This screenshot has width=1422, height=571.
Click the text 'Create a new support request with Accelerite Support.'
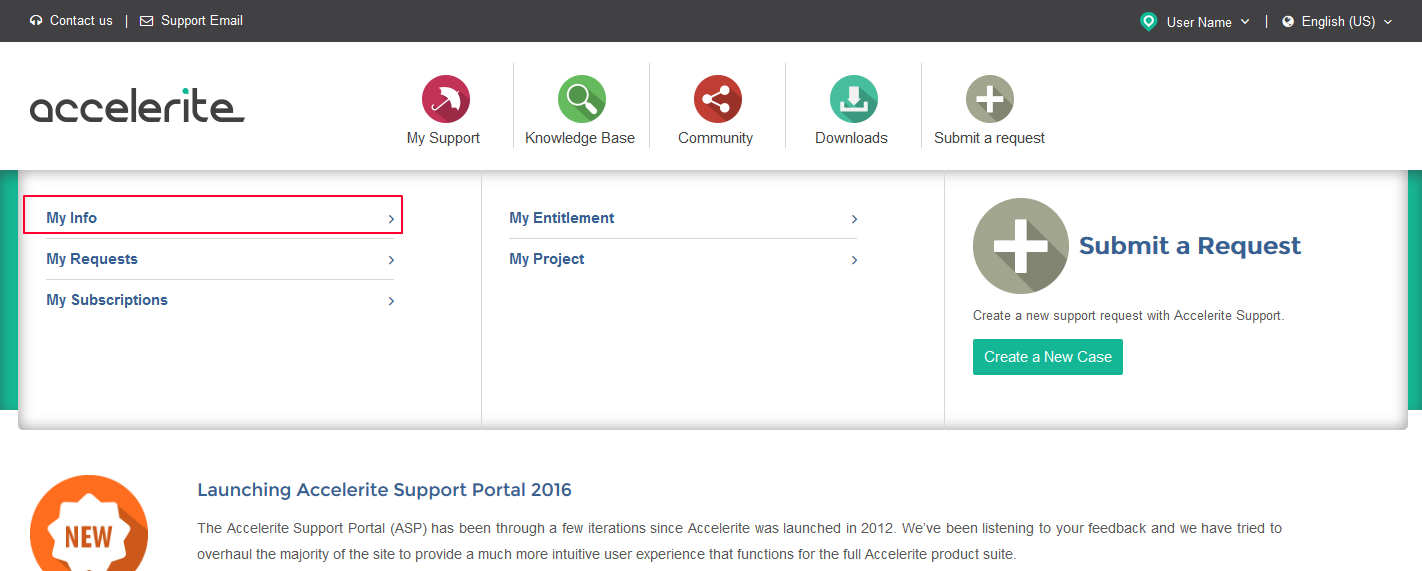tap(1128, 315)
